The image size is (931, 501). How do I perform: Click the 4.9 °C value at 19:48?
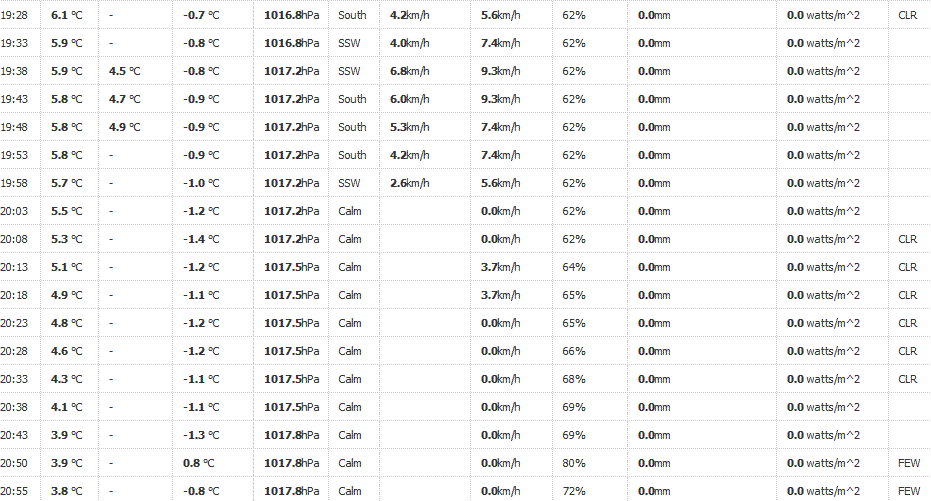(x=125, y=127)
